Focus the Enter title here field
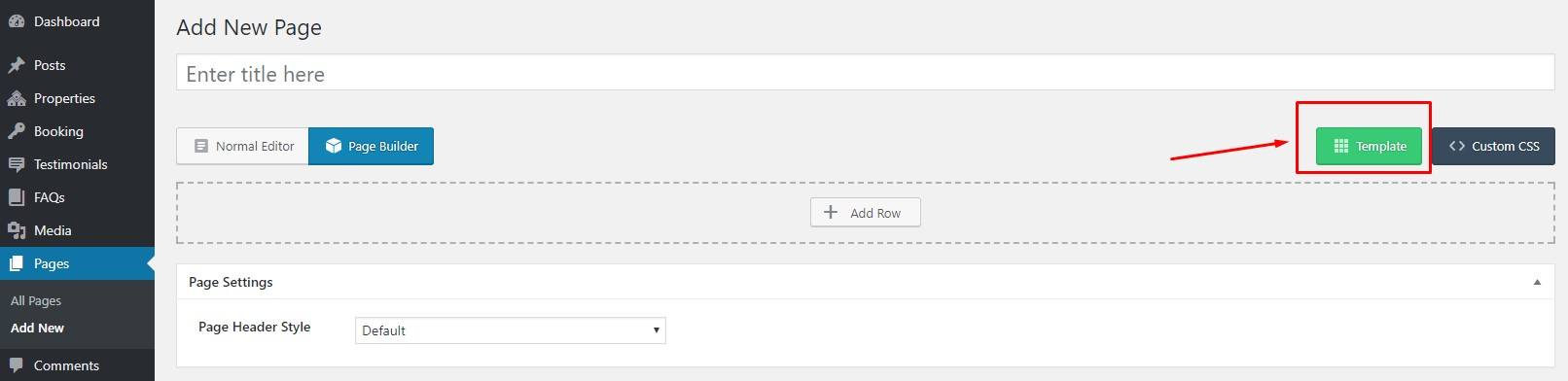1568x381 pixels. tap(865, 73)
